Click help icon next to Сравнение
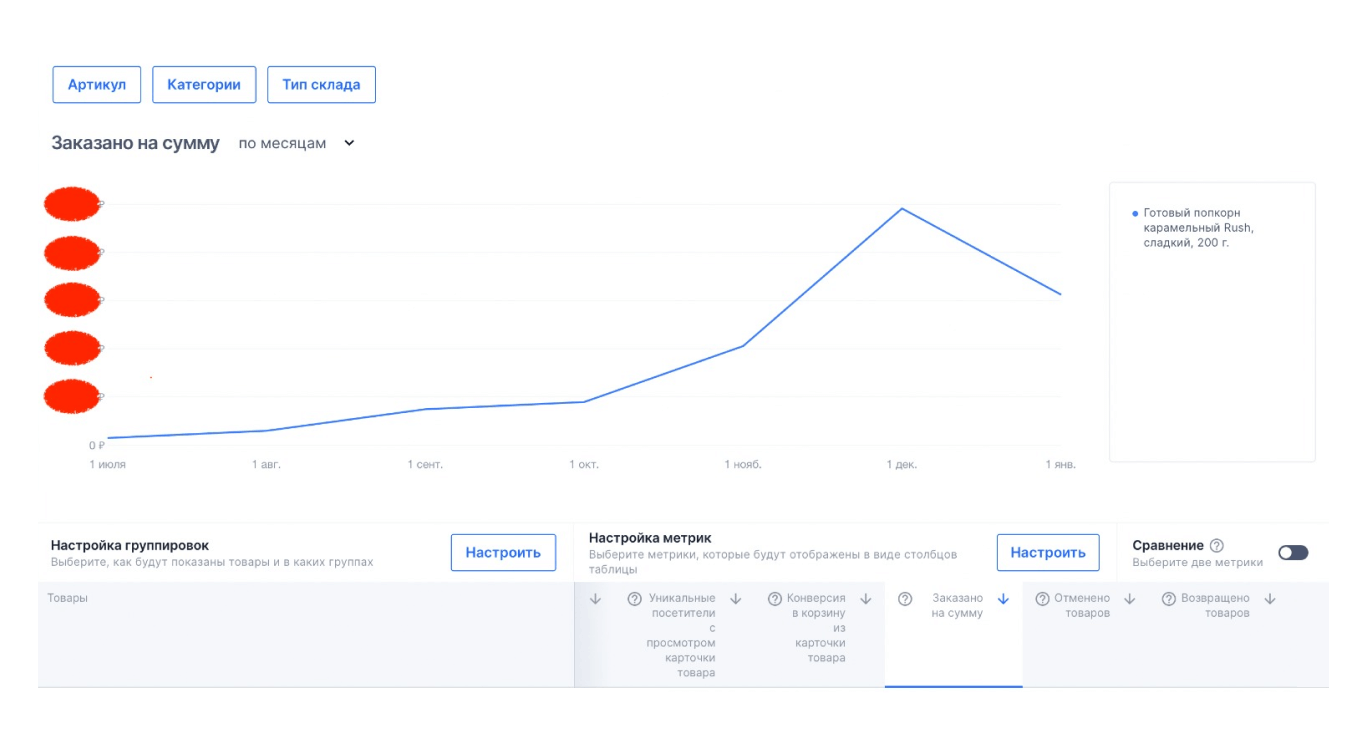This screenshot has height=754, width=1360. click(x=1216, y=546)
